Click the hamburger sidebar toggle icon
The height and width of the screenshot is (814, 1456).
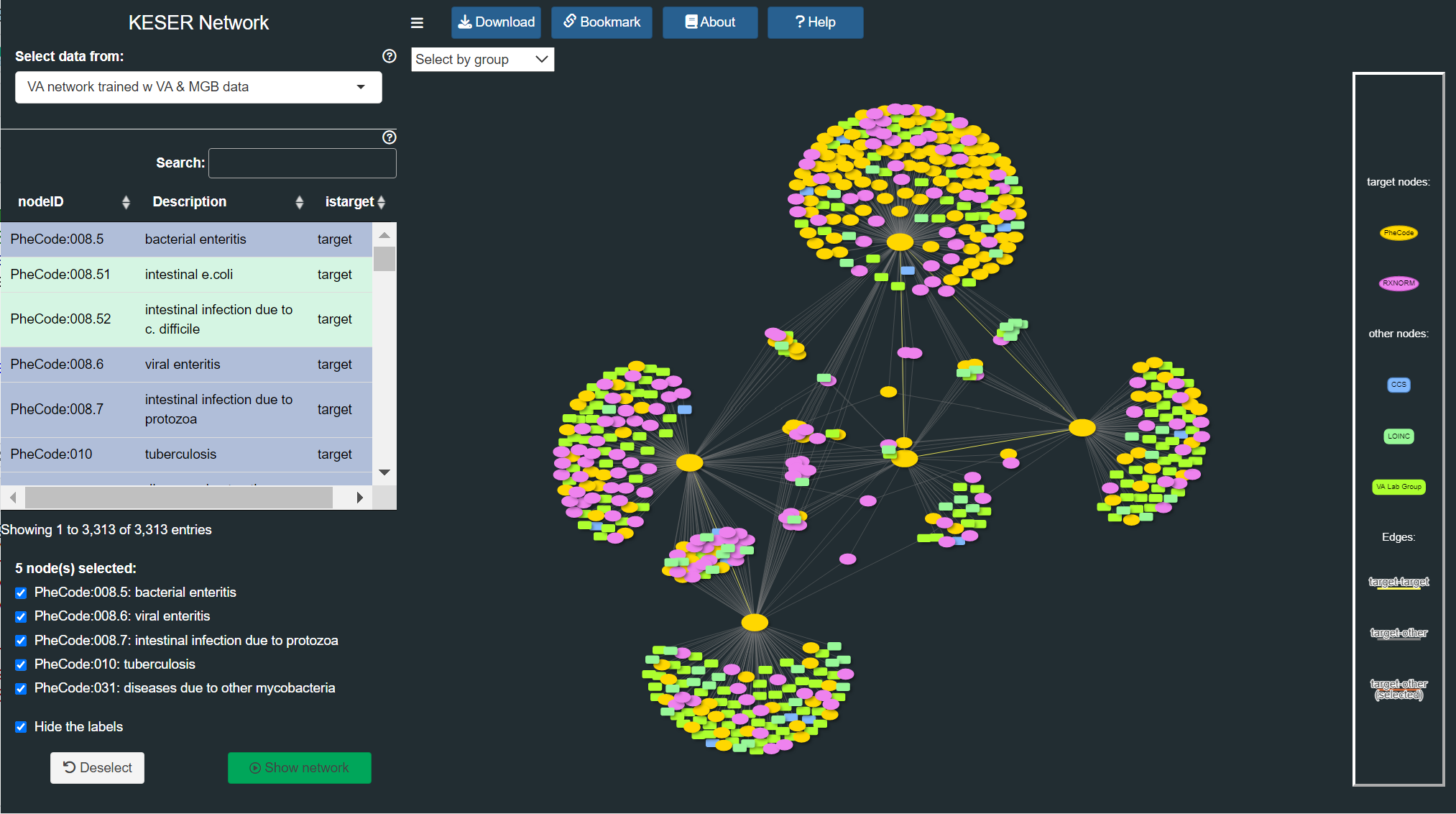tap(417, 23)
